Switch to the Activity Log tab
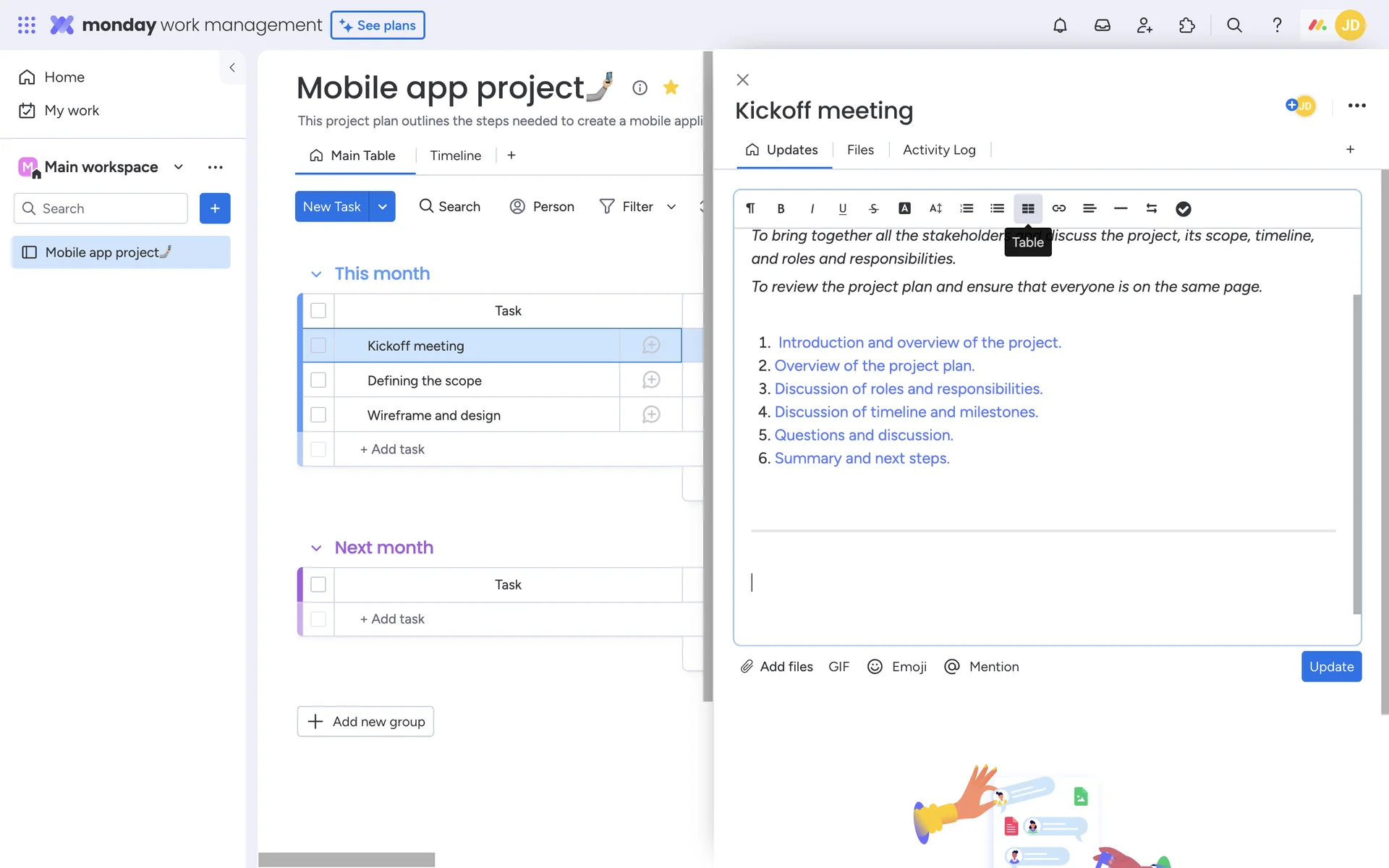Screen dimensions: 1389x868 (938, 150)
